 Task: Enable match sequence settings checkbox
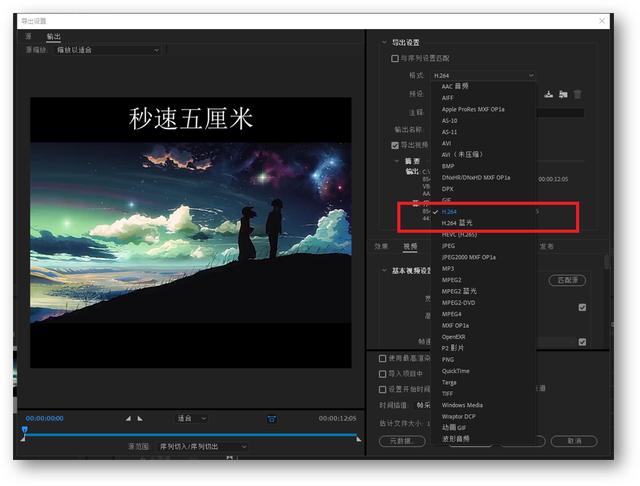(x=395, y=58)
